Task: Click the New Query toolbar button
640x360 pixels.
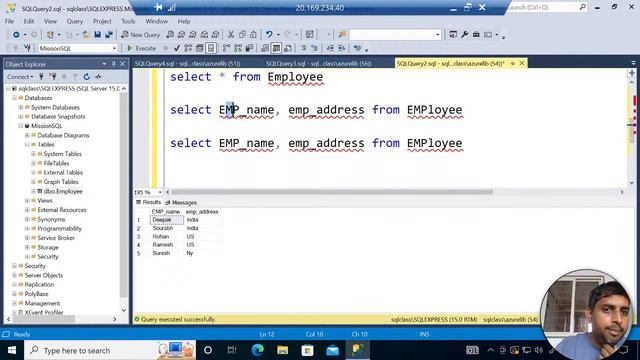Action: click(140, 35)
